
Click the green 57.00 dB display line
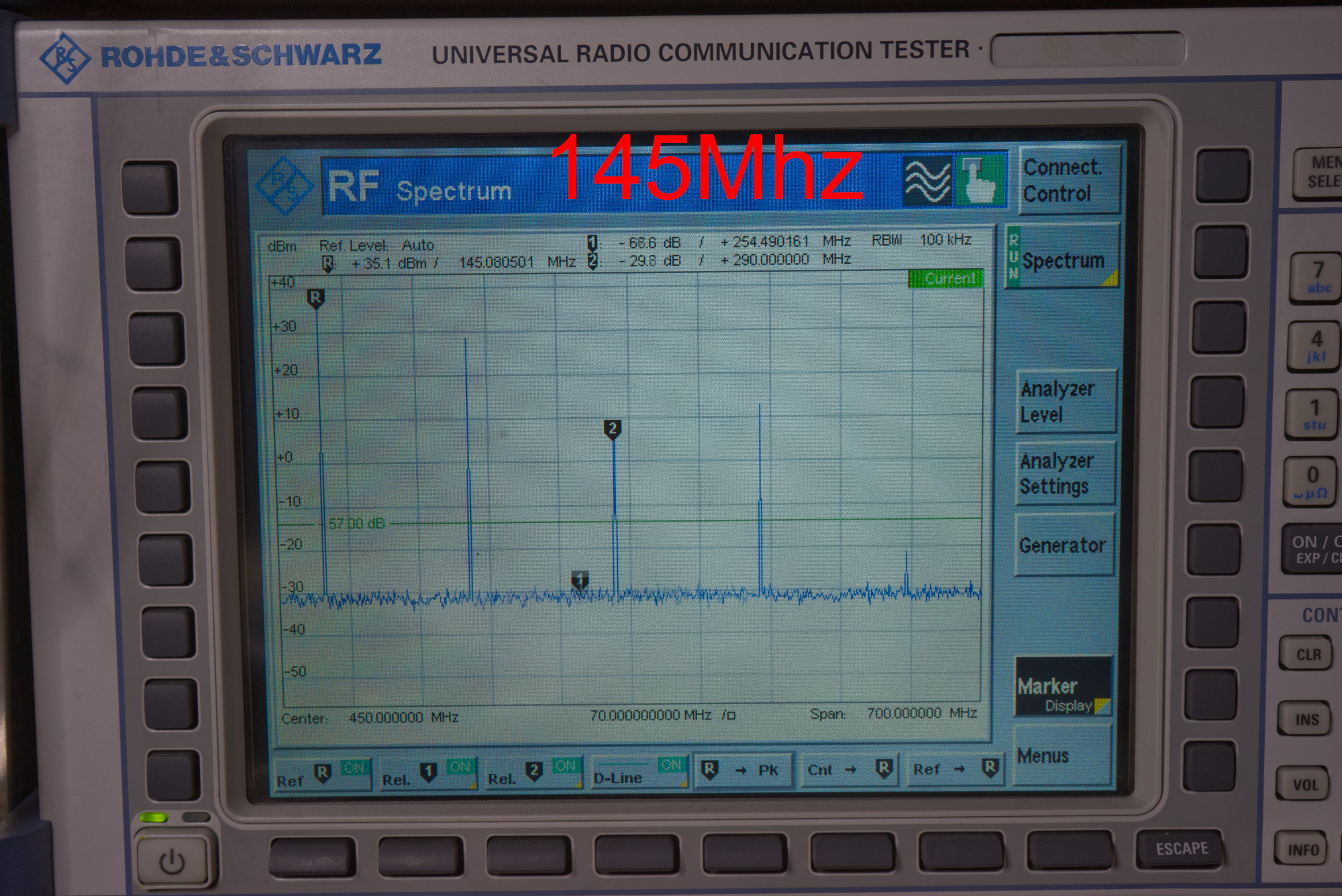pos(356,523)
